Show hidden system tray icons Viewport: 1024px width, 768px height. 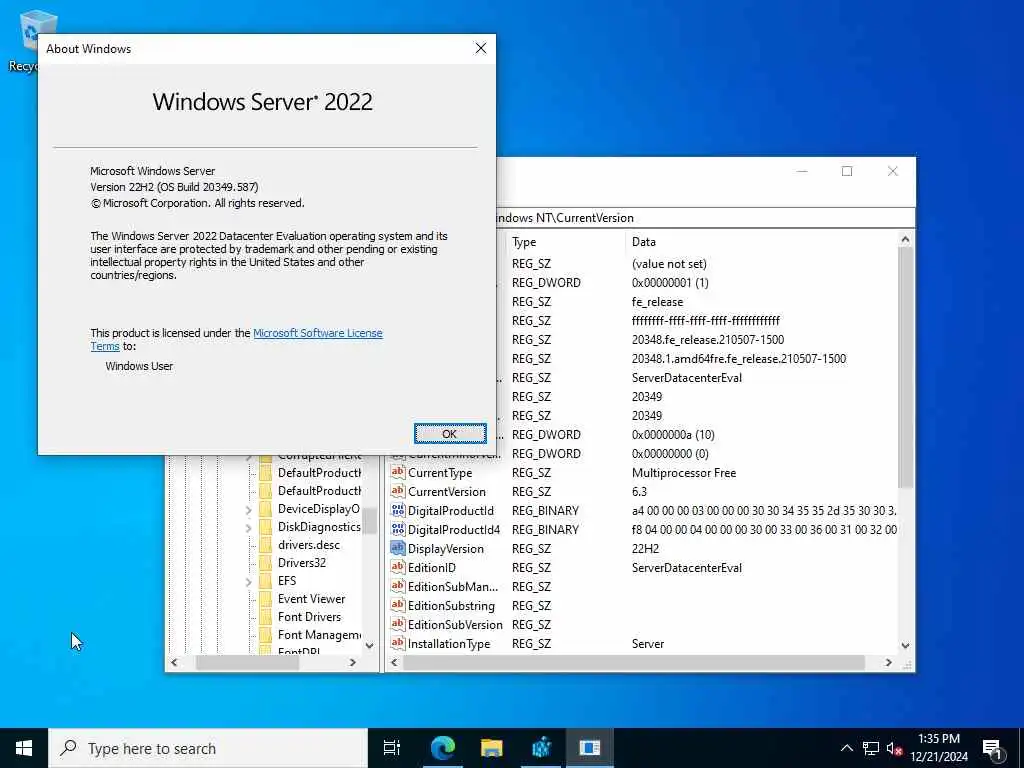coord(846,748)
